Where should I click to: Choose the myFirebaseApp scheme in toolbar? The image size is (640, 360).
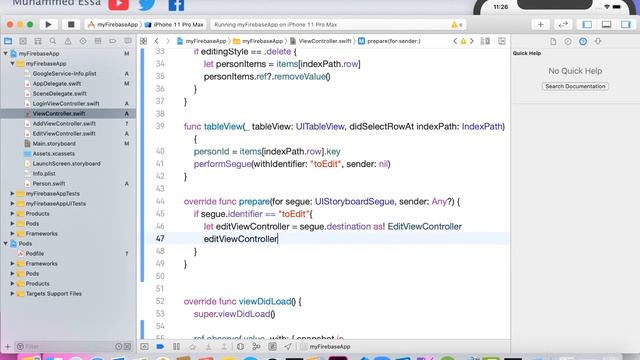pos(113,24)
